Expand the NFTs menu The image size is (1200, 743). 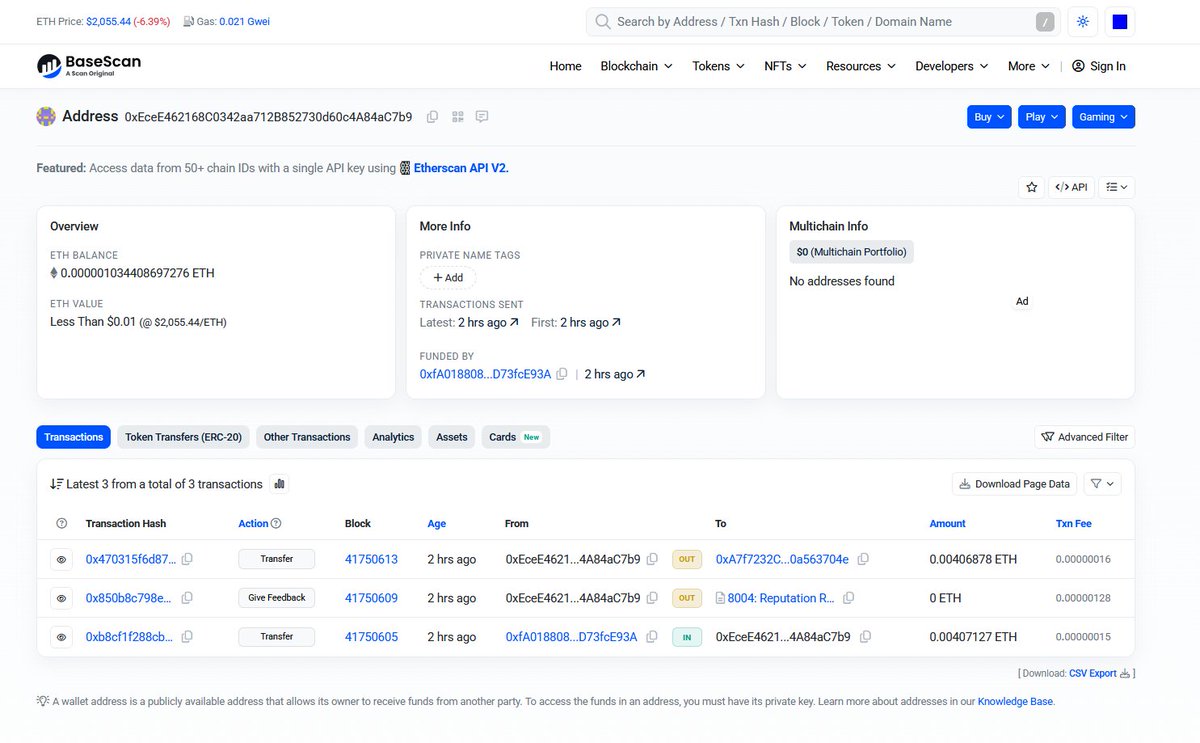786,66
